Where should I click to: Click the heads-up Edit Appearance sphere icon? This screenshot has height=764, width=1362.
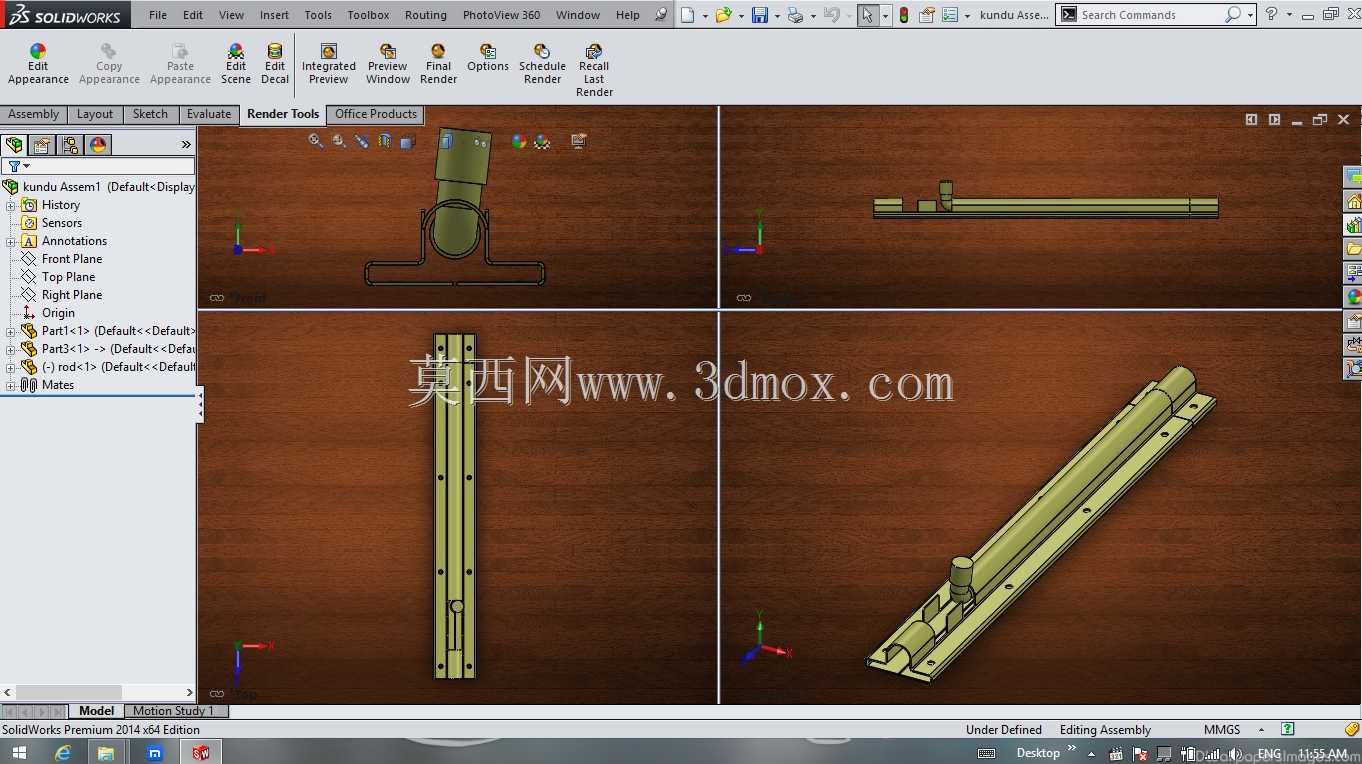click(x=519, y=141)
